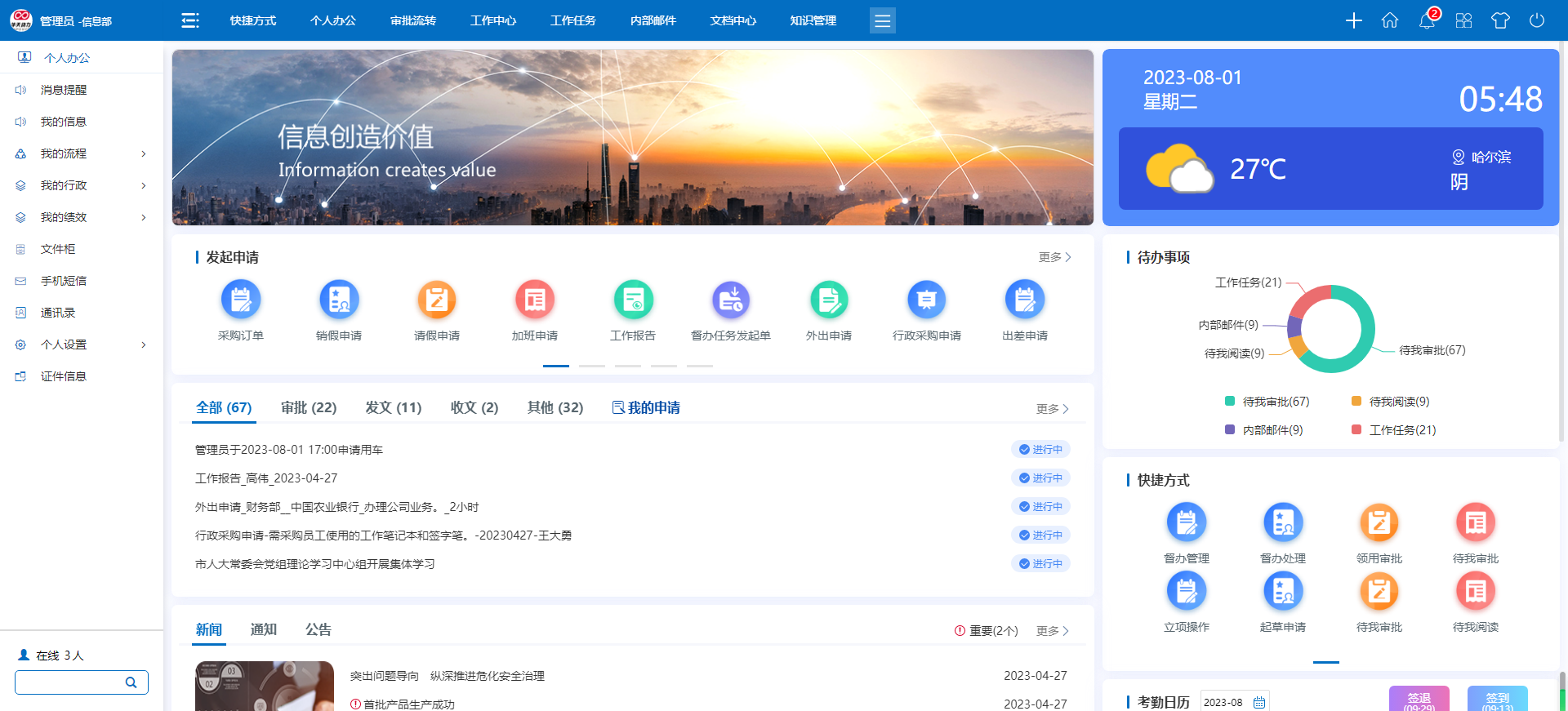Expand the 我的流程 sidebar item

[x=82, y=153]
